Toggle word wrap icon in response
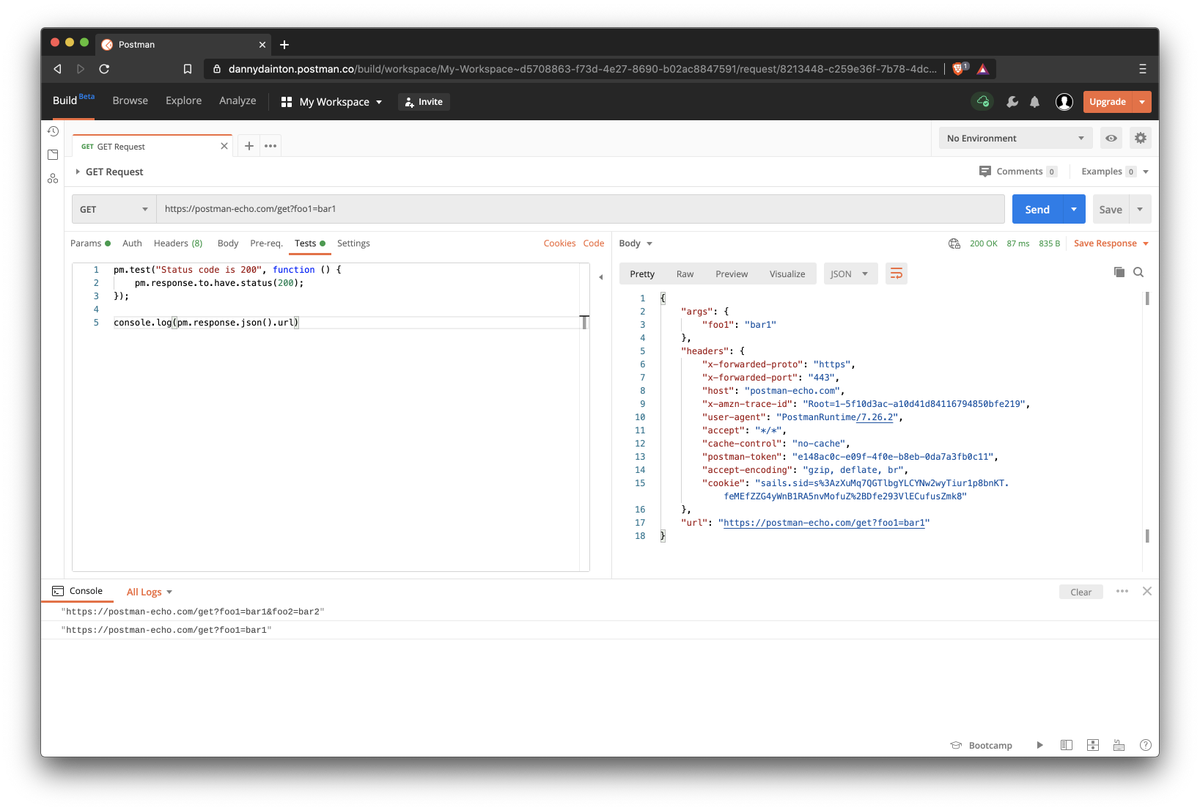The image size is (1200, 811). click(896, 274)
